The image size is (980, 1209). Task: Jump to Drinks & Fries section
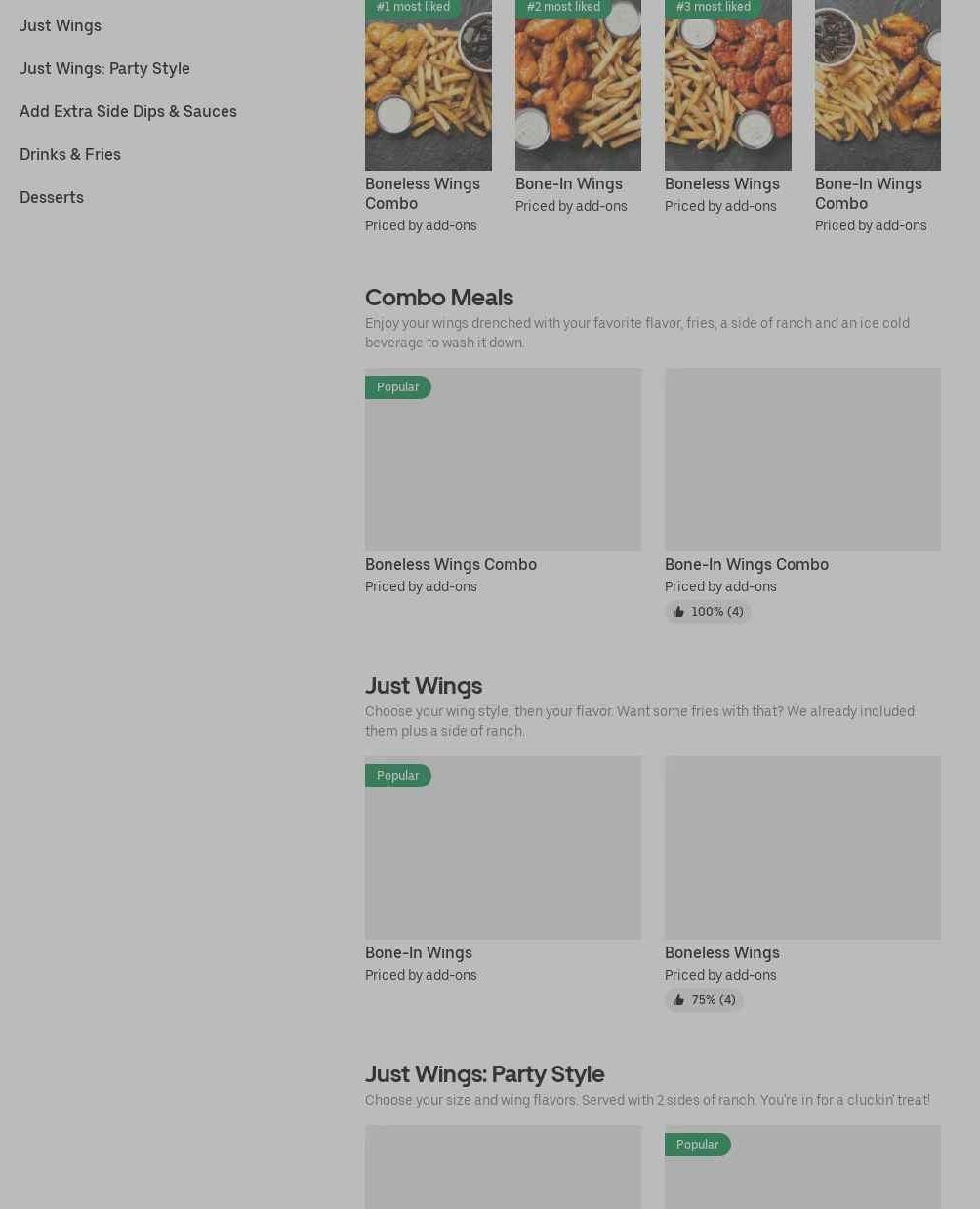point(70,154)
